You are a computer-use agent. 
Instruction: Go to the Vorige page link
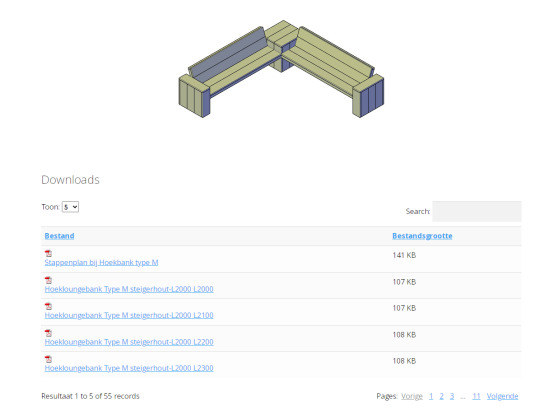point(412,396)
